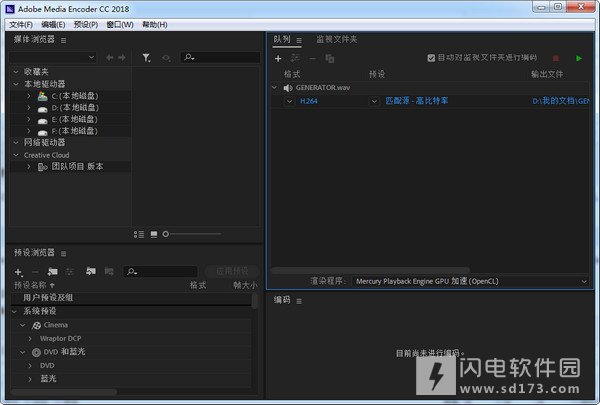
Task: Switch to the 队列 tab
Action: coord(282,39)
